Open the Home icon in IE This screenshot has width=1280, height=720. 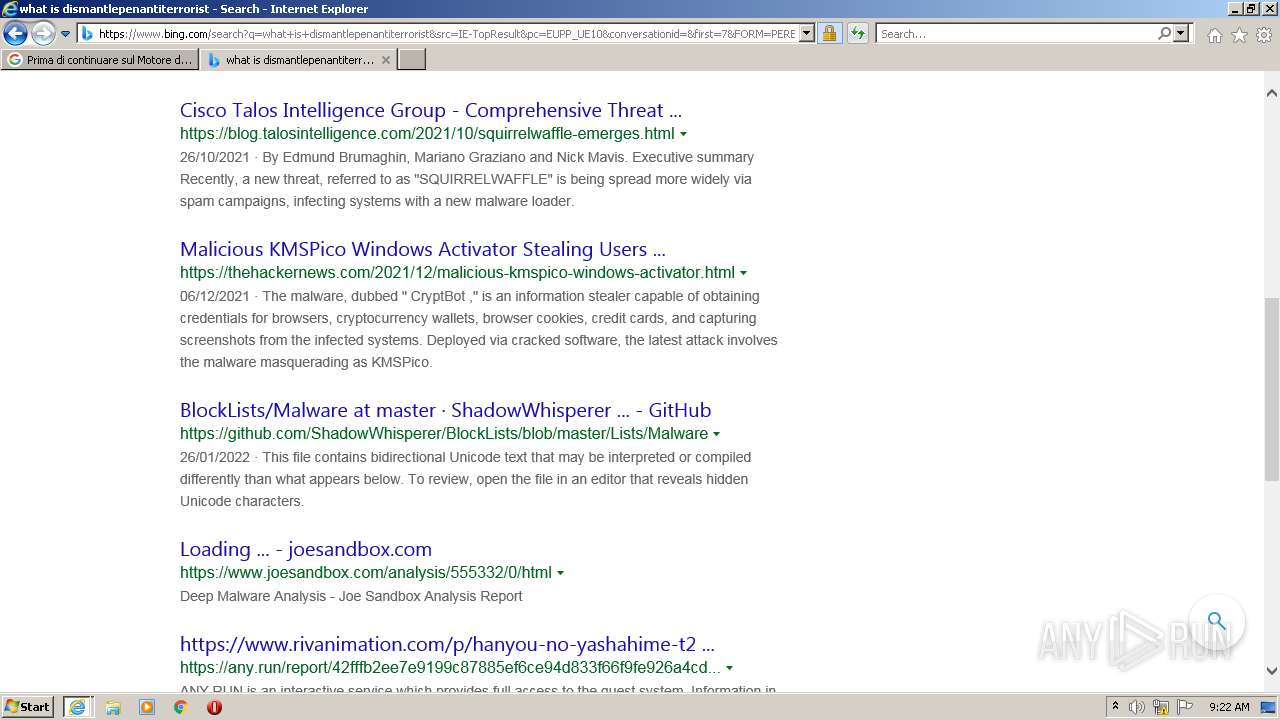click(x=1214, y=35)
